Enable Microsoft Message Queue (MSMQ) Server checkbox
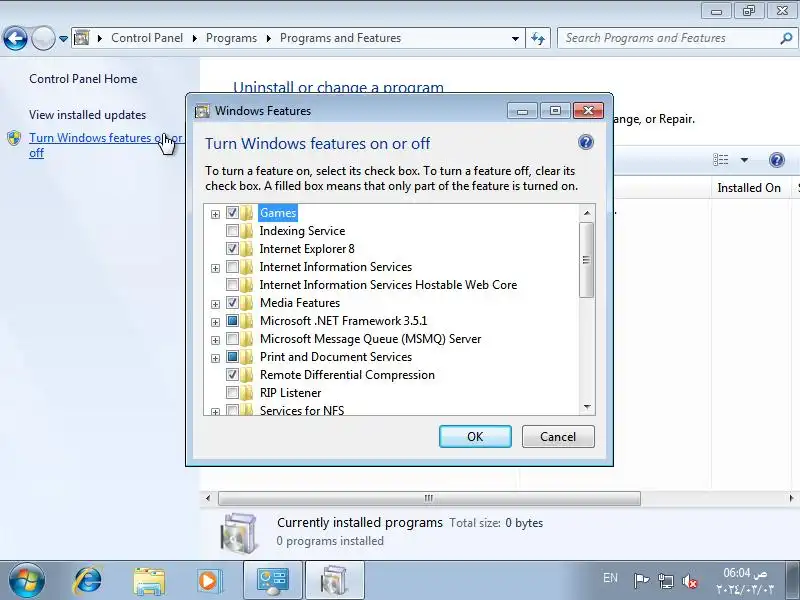Viewport: 800px width, 600px height. point(232,338)
